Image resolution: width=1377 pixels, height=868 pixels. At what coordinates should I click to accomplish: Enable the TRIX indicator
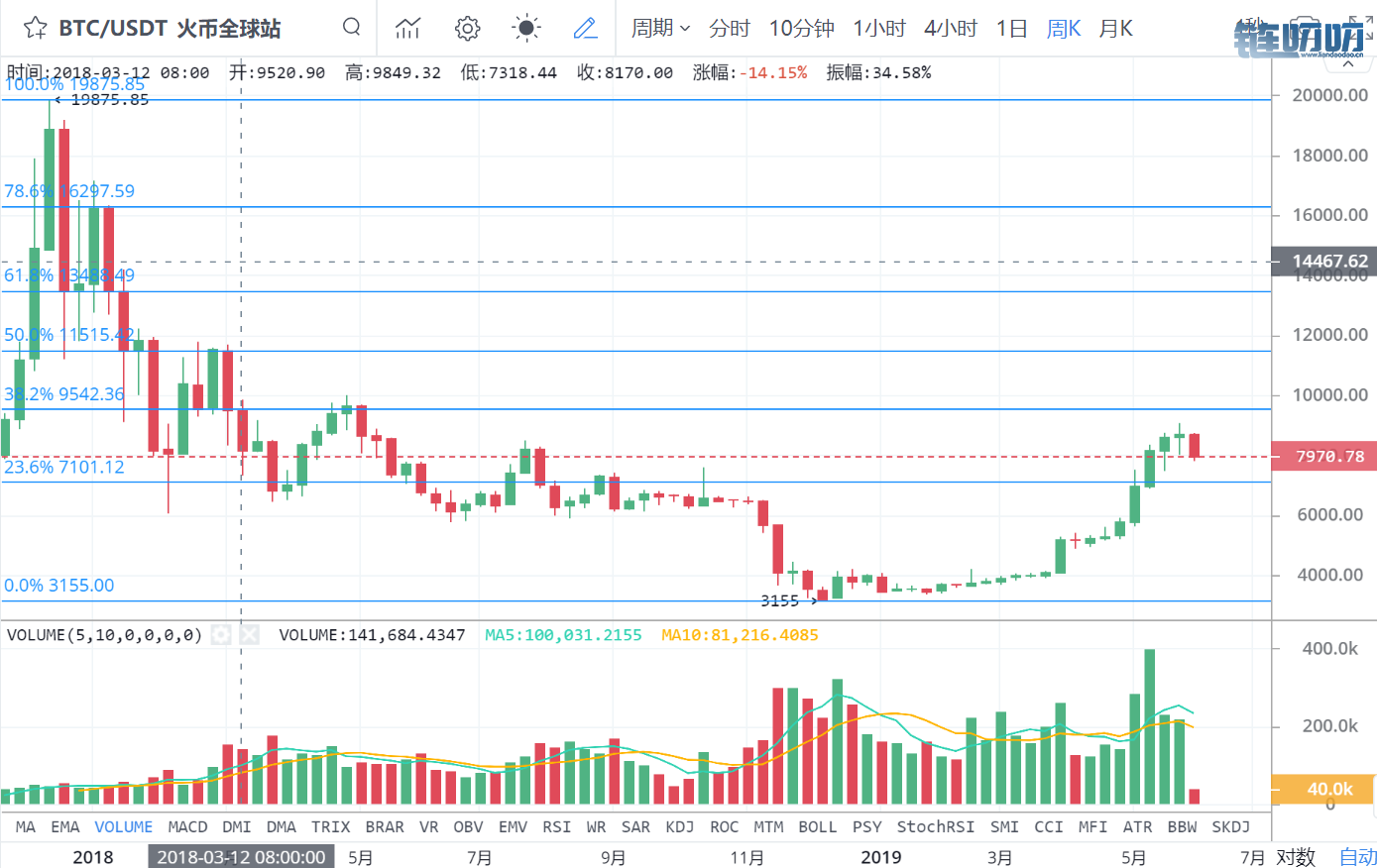331,826
